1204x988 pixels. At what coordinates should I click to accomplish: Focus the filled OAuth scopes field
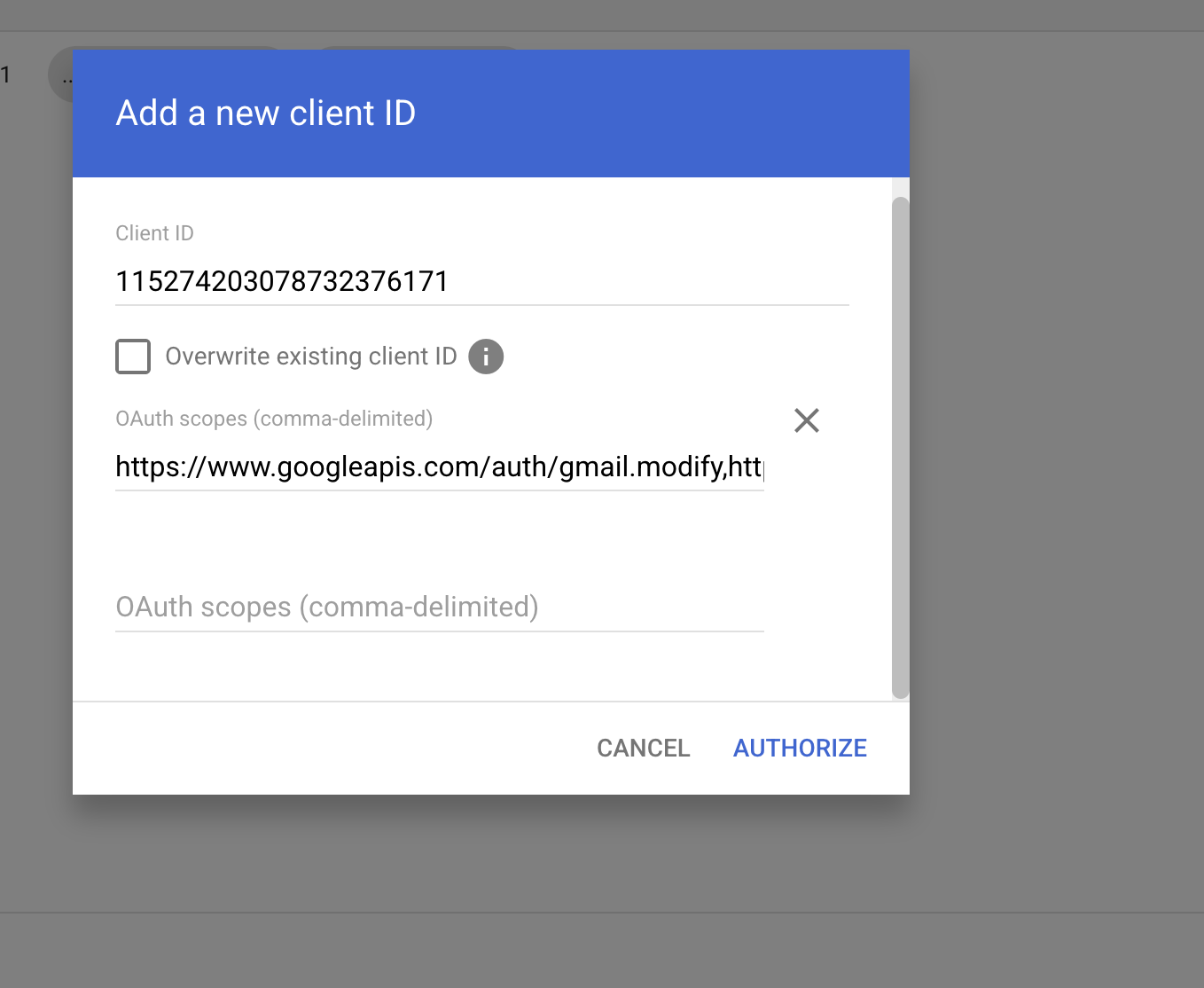point(440,467)
